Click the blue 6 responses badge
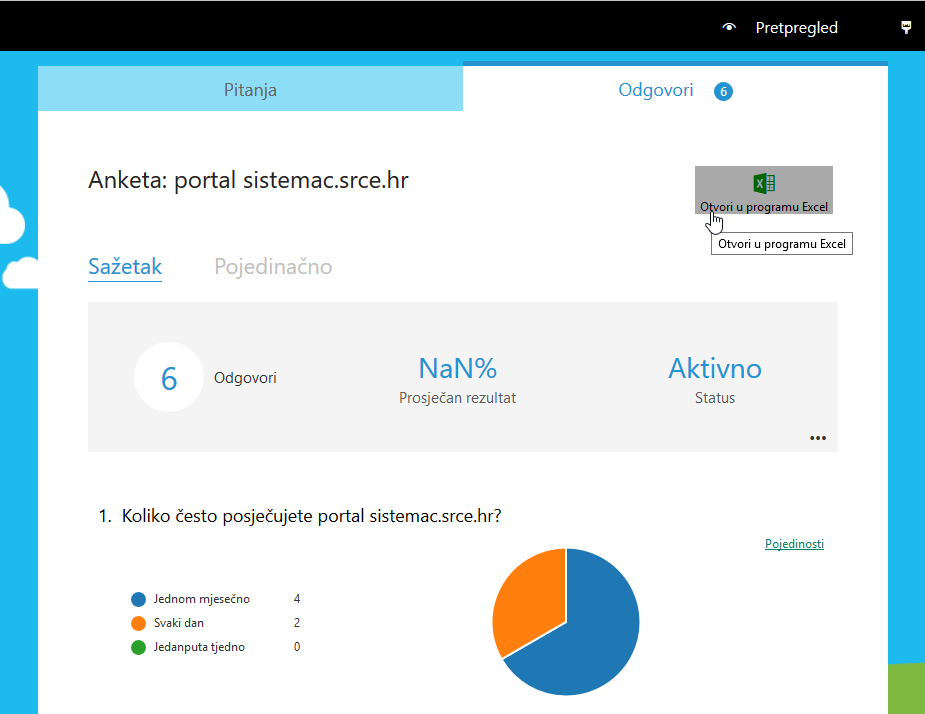The width and height of the screenshot is (925, 714). (723, 91)
